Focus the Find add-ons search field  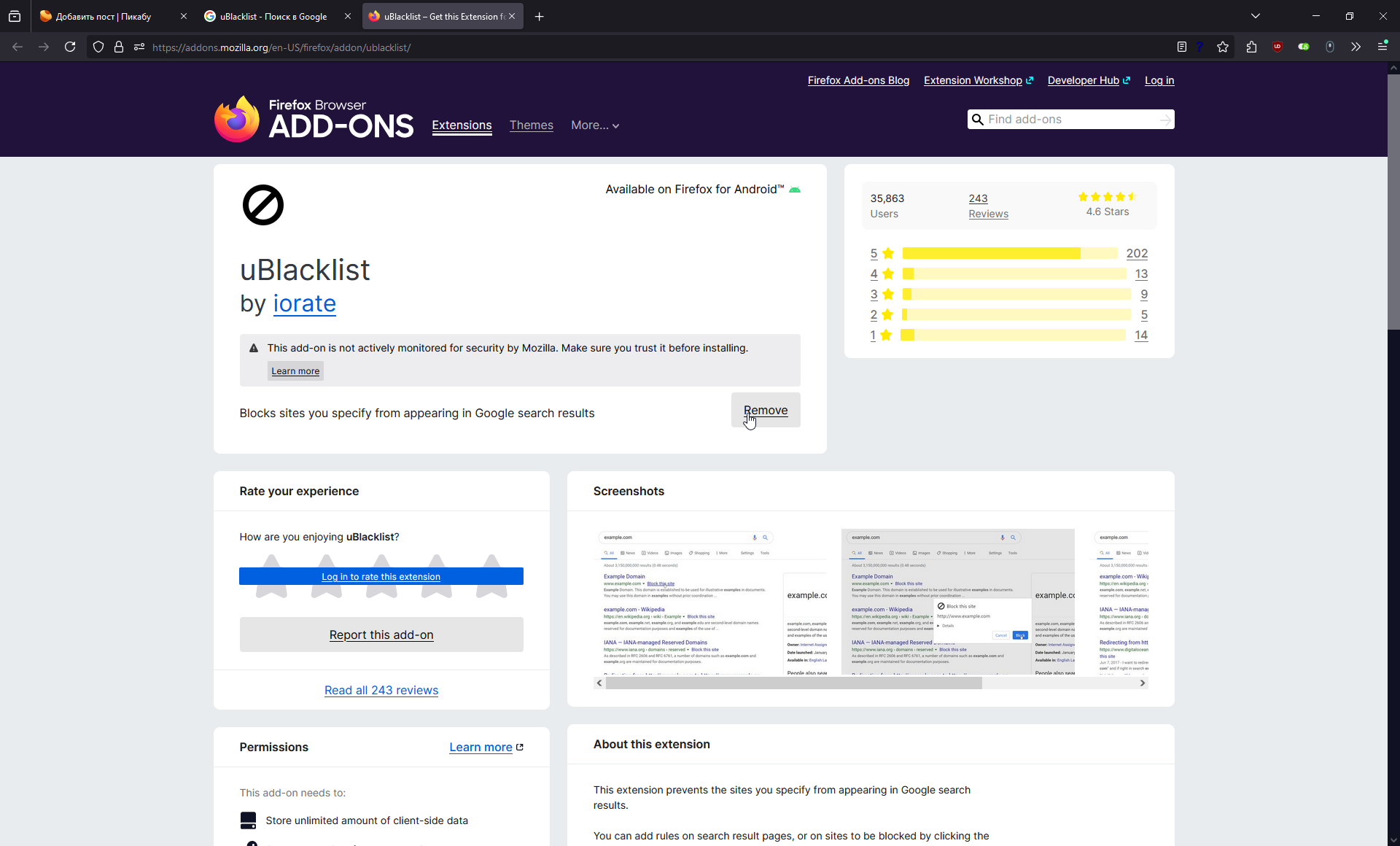click(x=1070, y=120)
